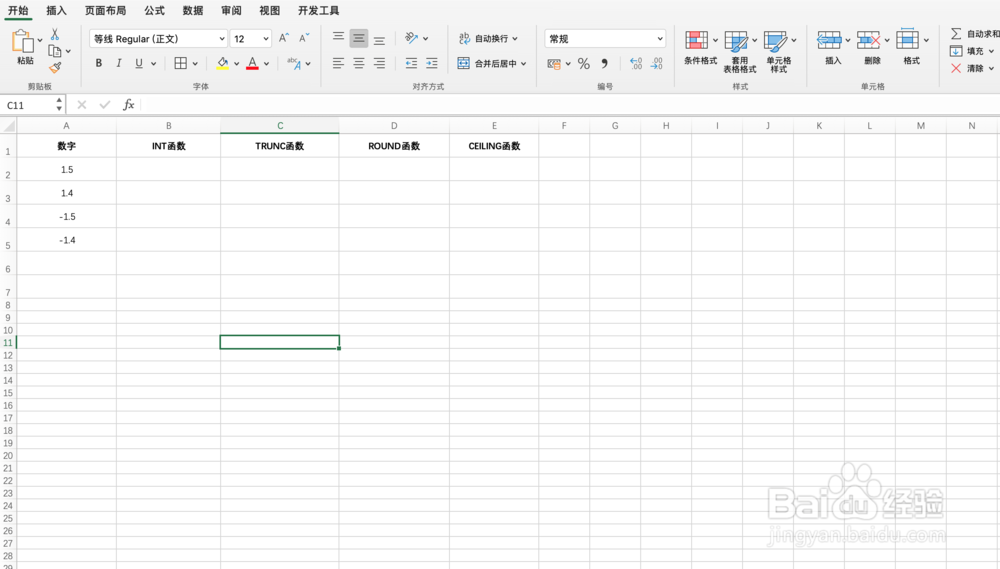
Task: Decrease decimal places icon
Action: (657, 63)
